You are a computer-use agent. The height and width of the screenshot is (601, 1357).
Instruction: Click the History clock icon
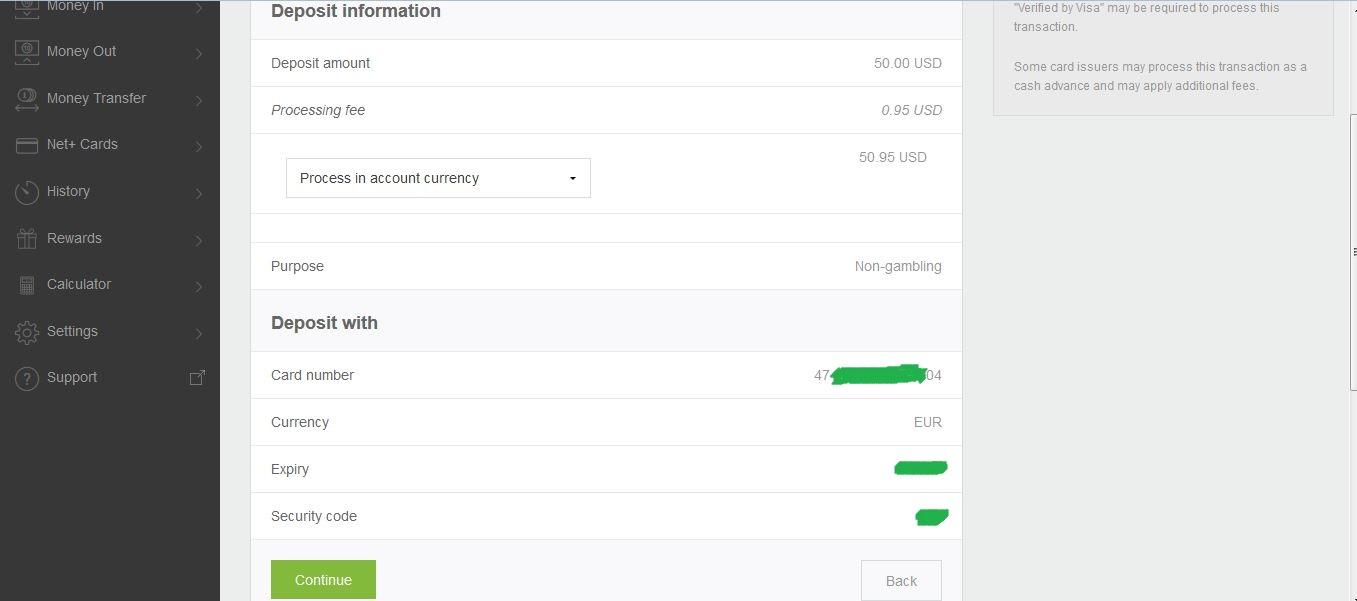pyautogui.click(x=27, y=192)
